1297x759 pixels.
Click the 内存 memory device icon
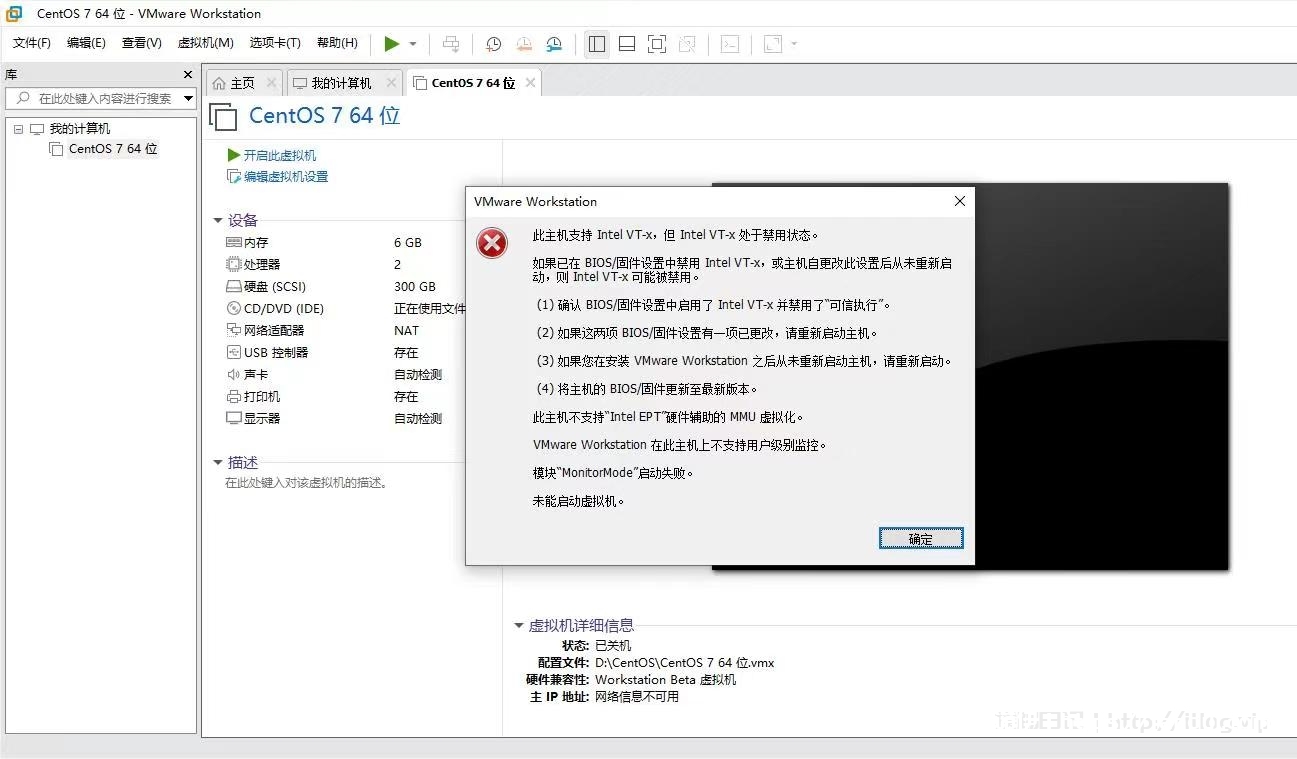tap(234, 242)
